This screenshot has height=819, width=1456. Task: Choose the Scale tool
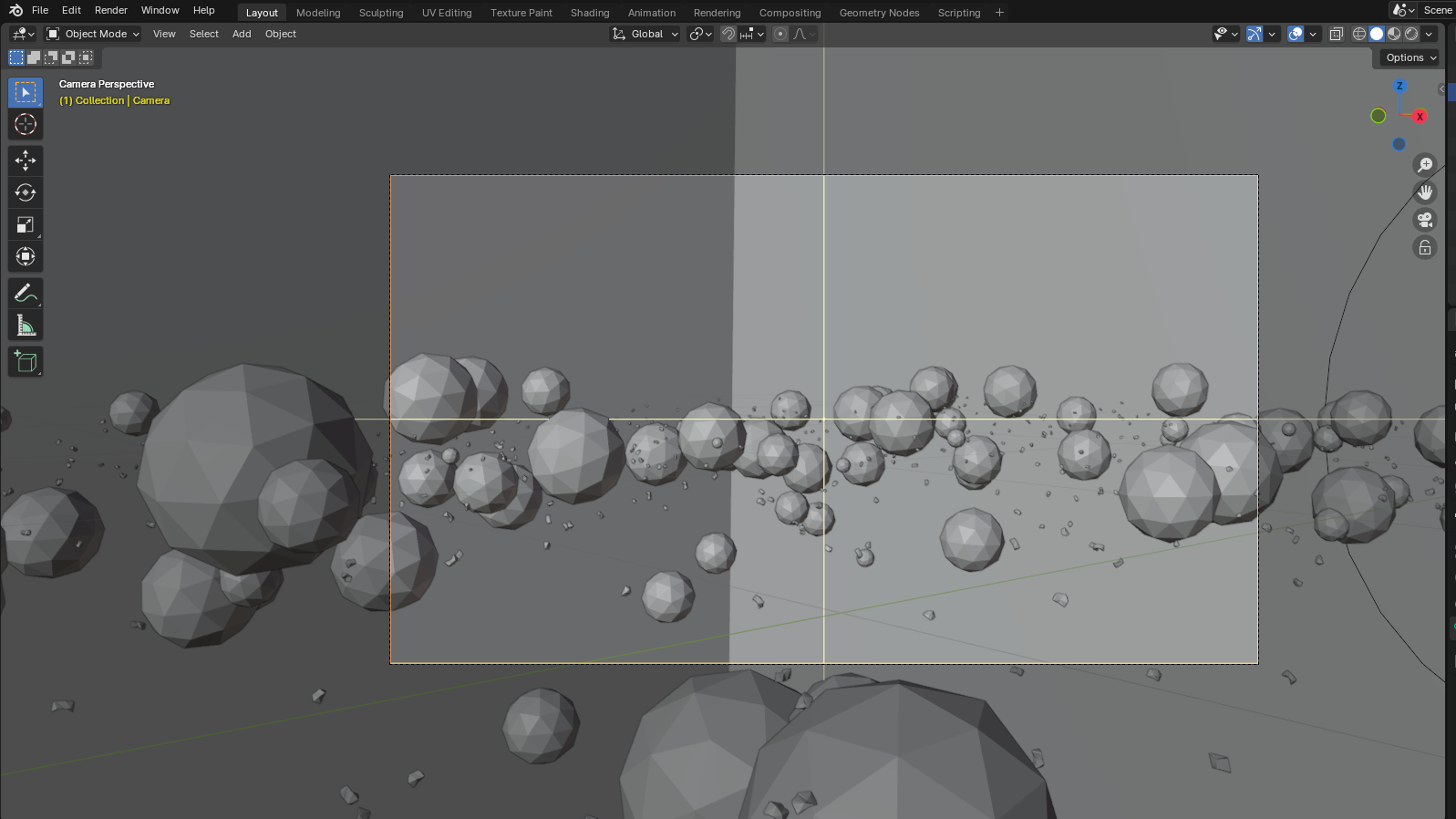coord(26,224)
